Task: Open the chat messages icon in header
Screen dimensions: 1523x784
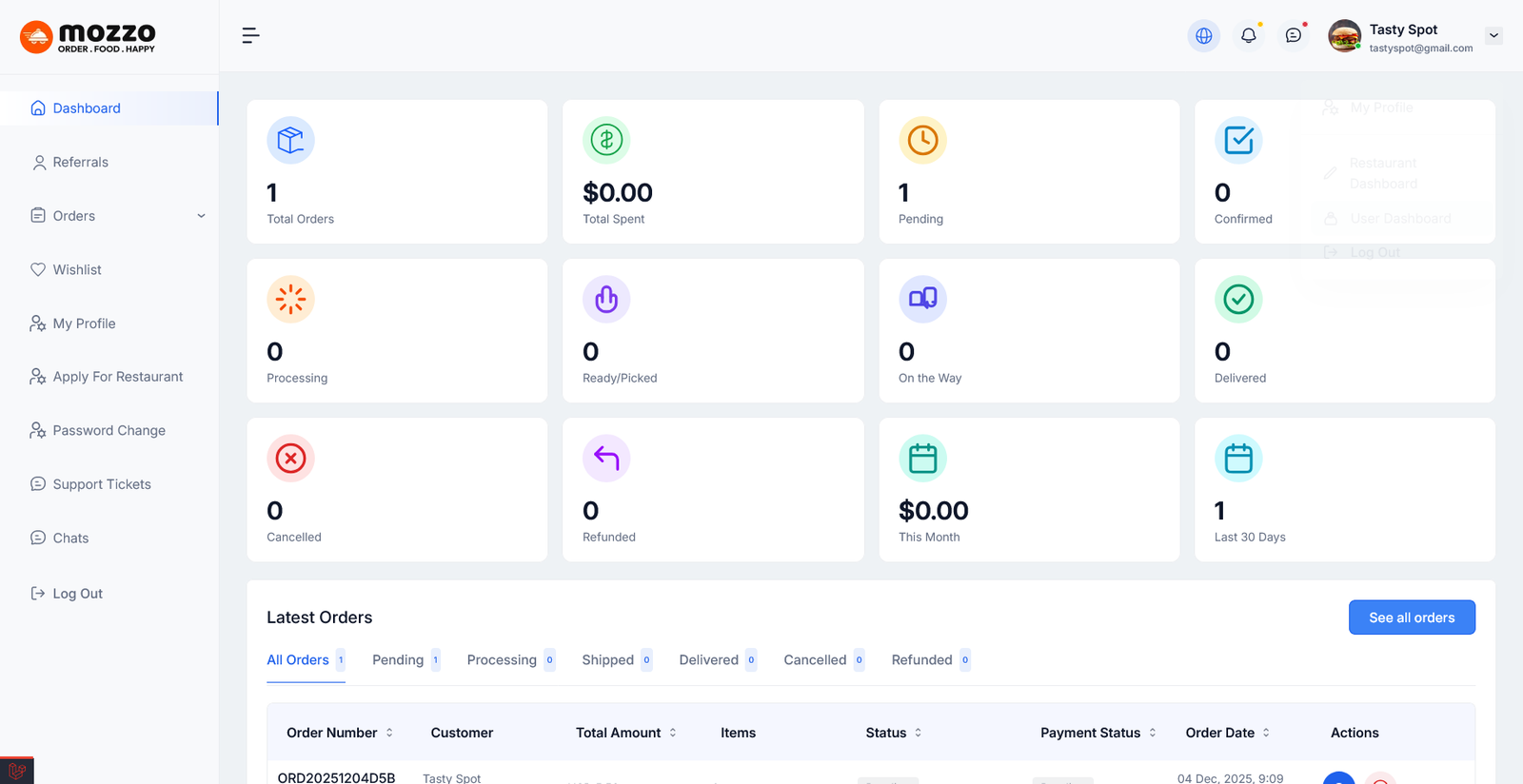Action: click(x=1293, y=36)
